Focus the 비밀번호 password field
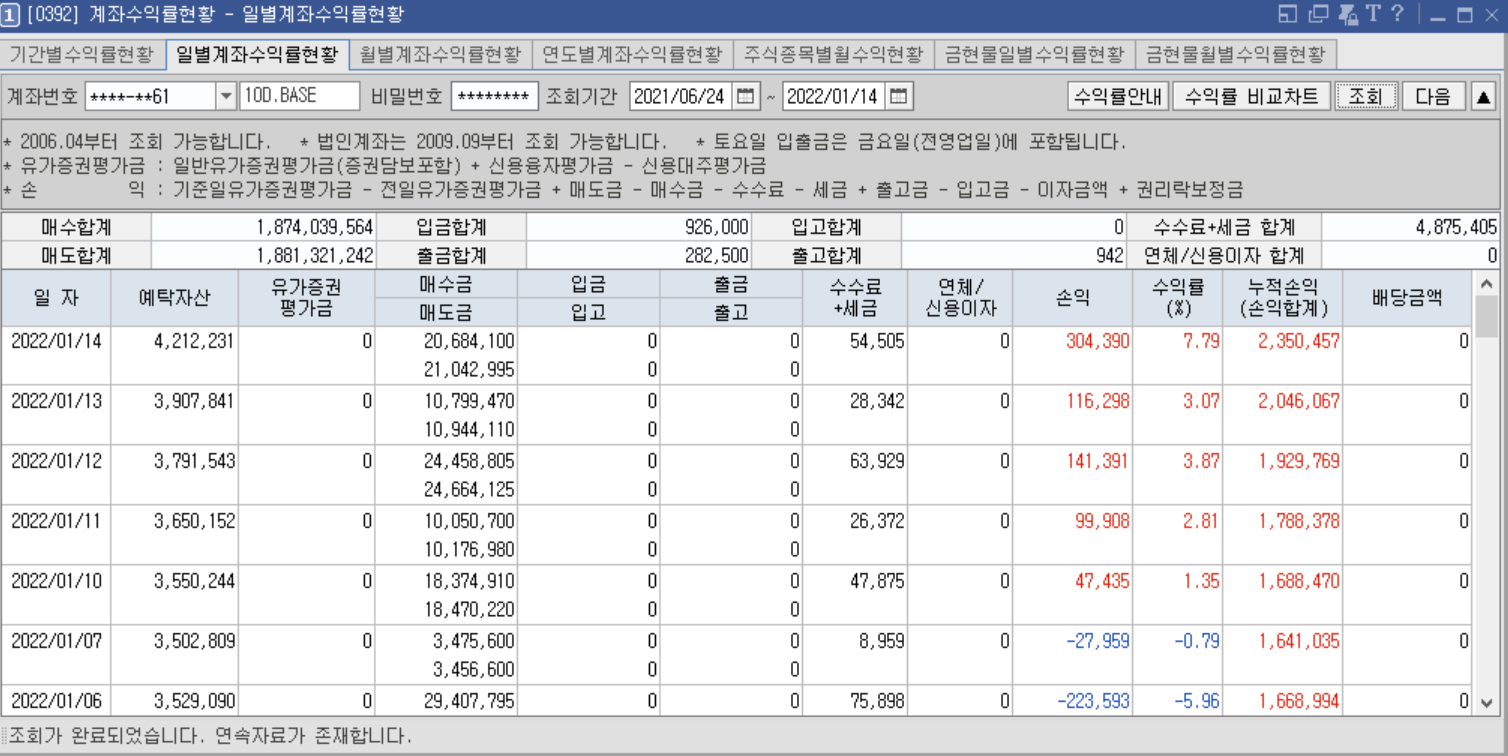The height and width of the screenshot is (756, 1508). coord(494,96)
